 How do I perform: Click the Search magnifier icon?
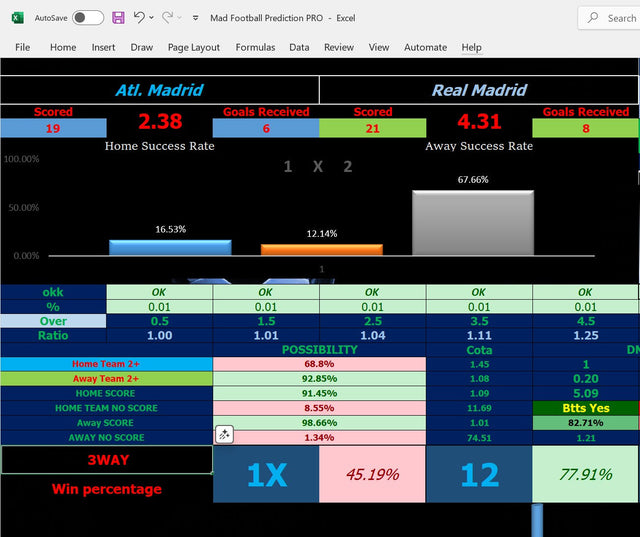click(x=594, y=18)
